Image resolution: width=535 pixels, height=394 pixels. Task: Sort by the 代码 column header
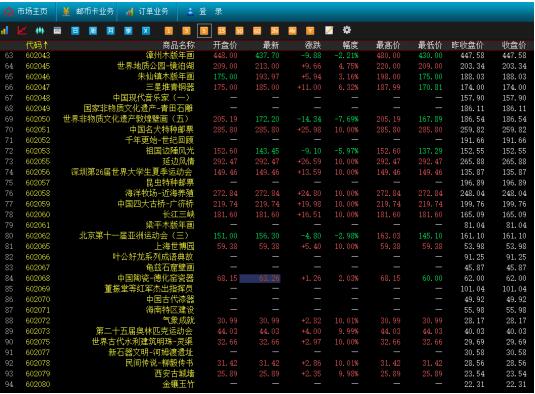point(37,45)
